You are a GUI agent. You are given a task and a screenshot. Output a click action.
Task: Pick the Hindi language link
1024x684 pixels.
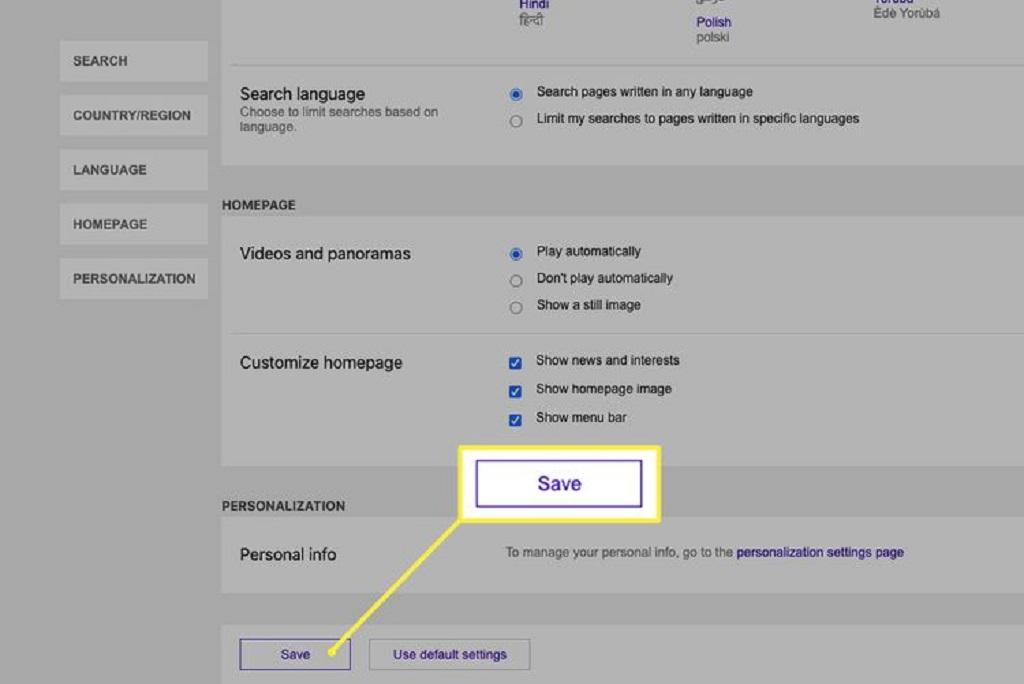click(x=533, y=5)
